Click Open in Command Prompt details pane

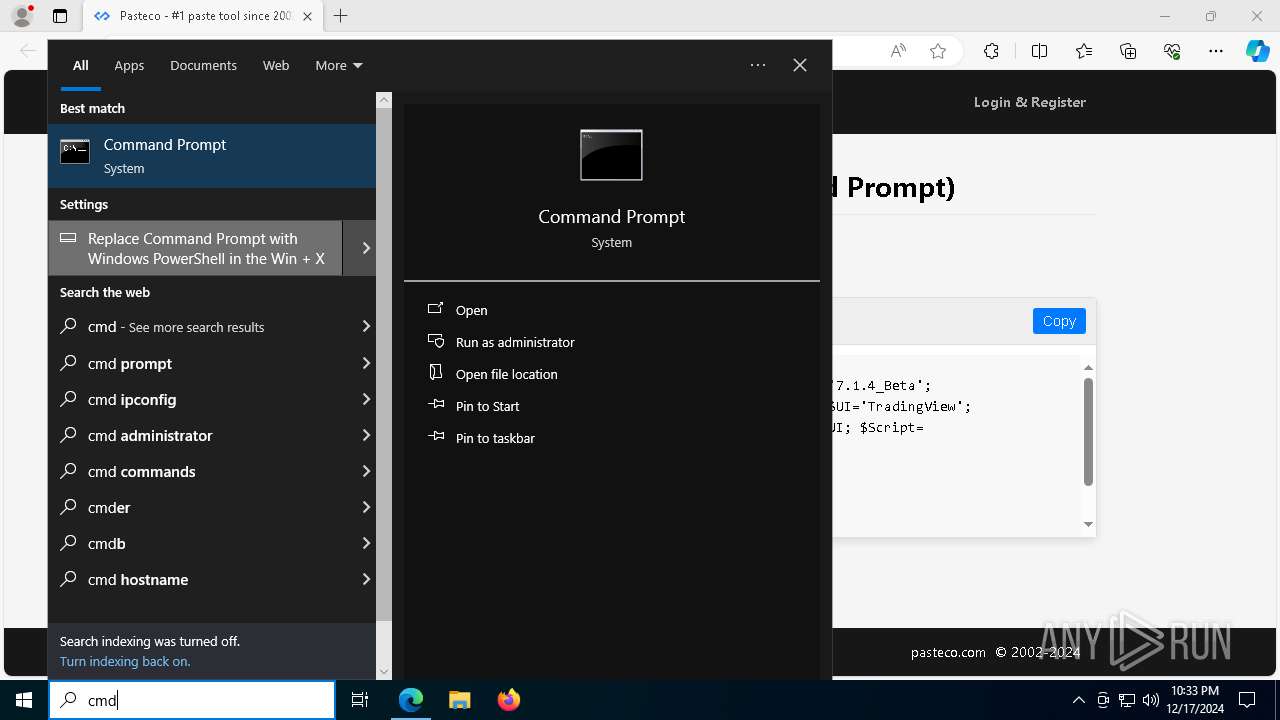click(x=471, y=310)
